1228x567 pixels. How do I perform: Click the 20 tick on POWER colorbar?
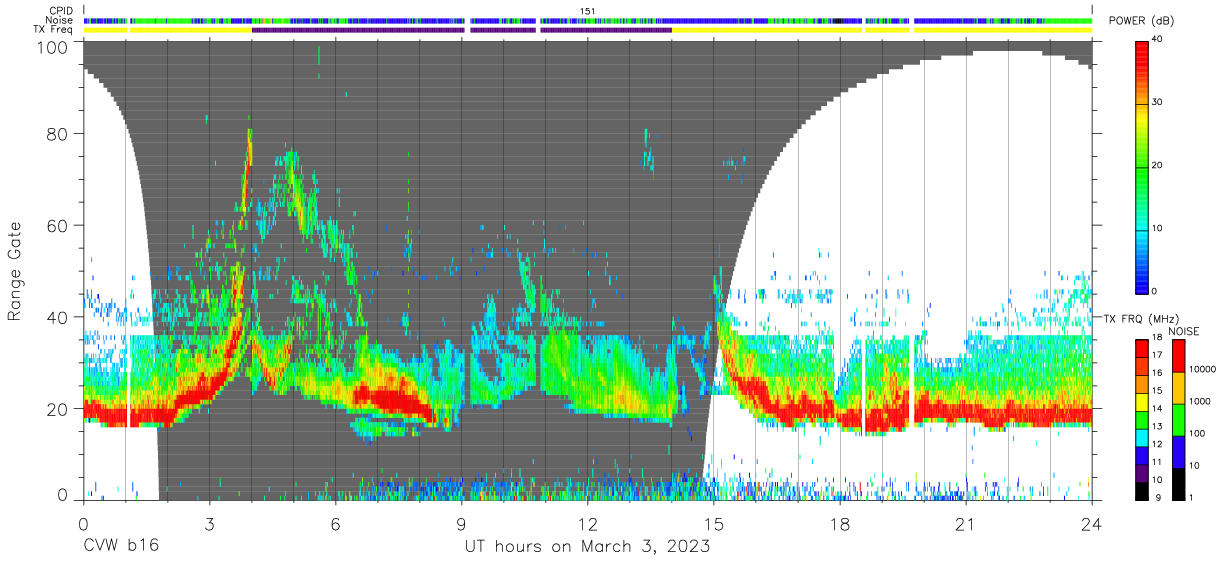click(1159, 166)
